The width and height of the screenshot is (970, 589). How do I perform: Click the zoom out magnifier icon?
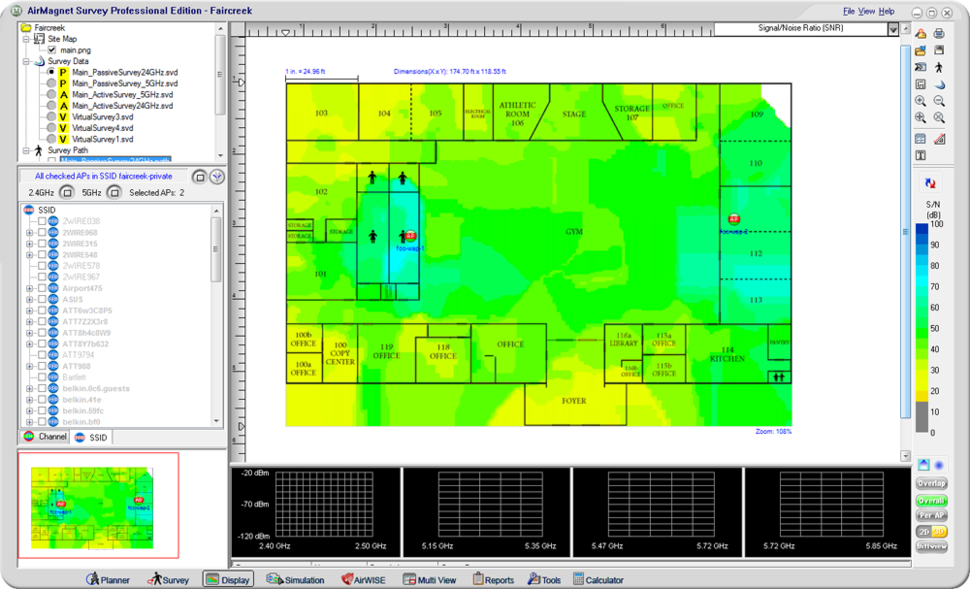pyautogui.click(x=939, y=100)
